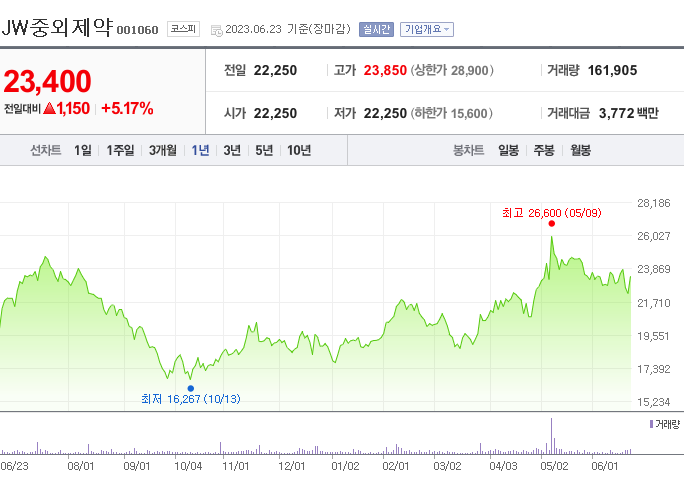Switch to 월봉 candlestick chart

point(581,150)
